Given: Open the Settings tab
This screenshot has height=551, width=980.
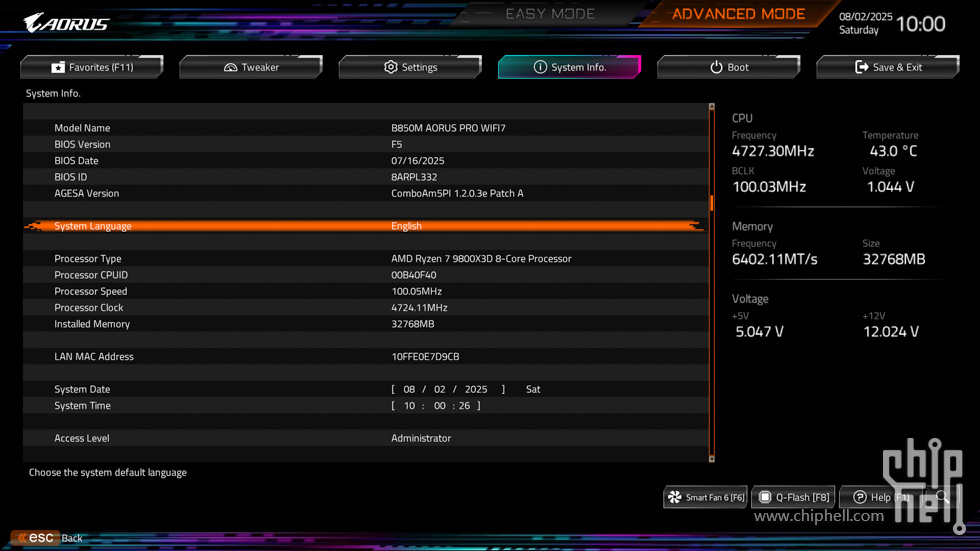Looking at the screenshot, I should pyautogui.click(x=410, y=67).
